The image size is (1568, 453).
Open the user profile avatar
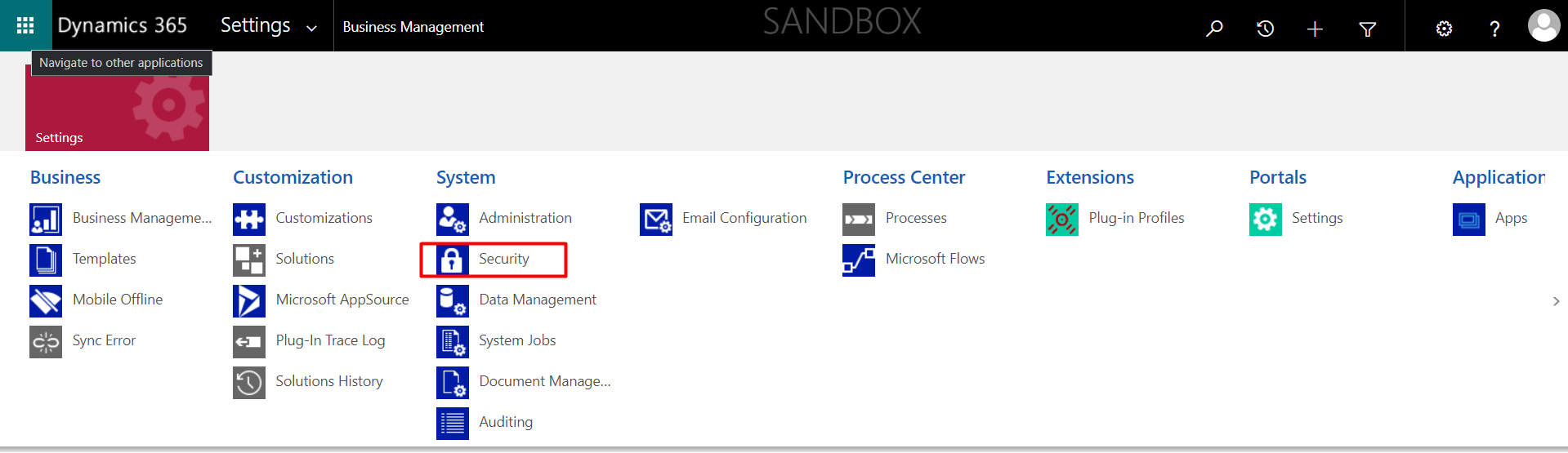1543,26
